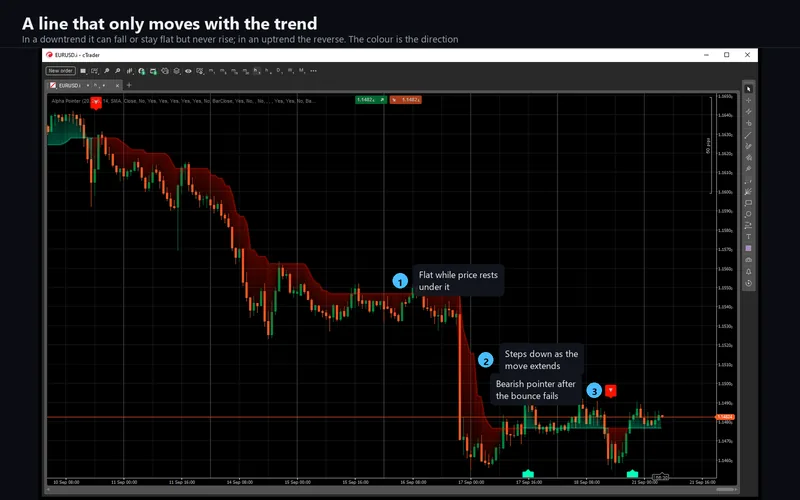Click the New order button
This screenshot has height=500, width=800.
click(61, 71)
